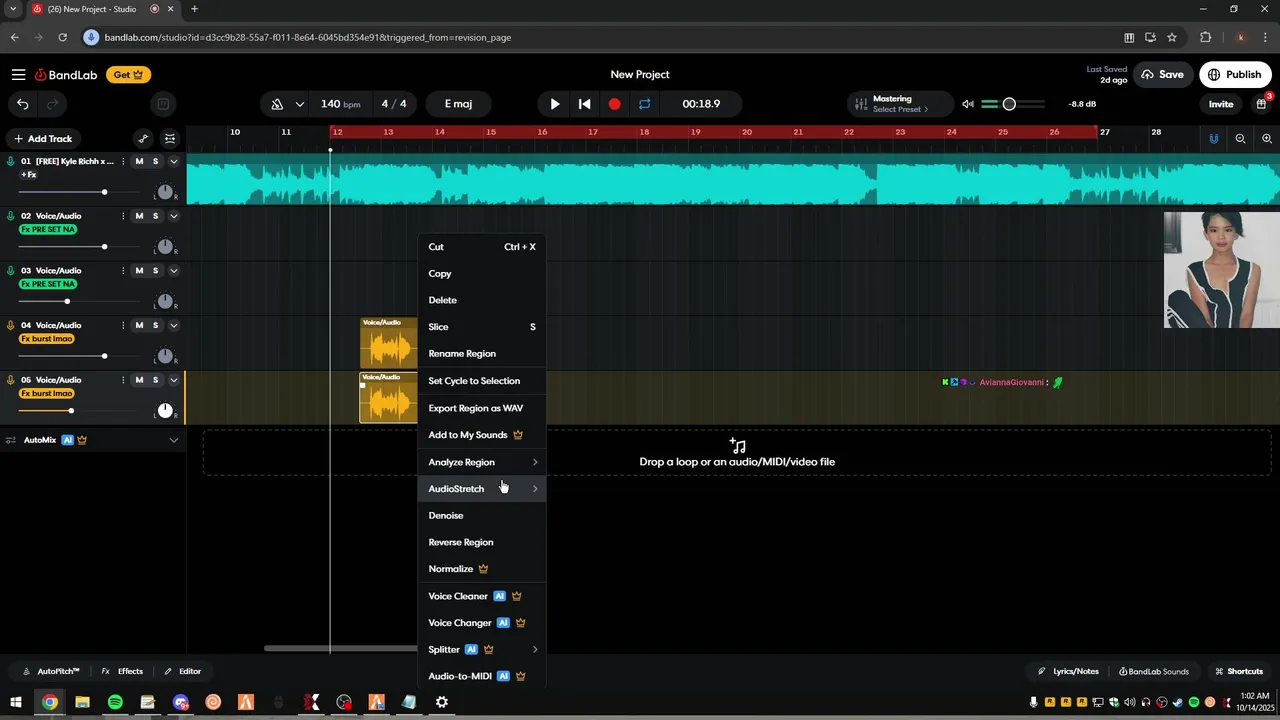Zoom out the timeline
The height and width of the screenshot is (720, 1280).
point(1240,139)
